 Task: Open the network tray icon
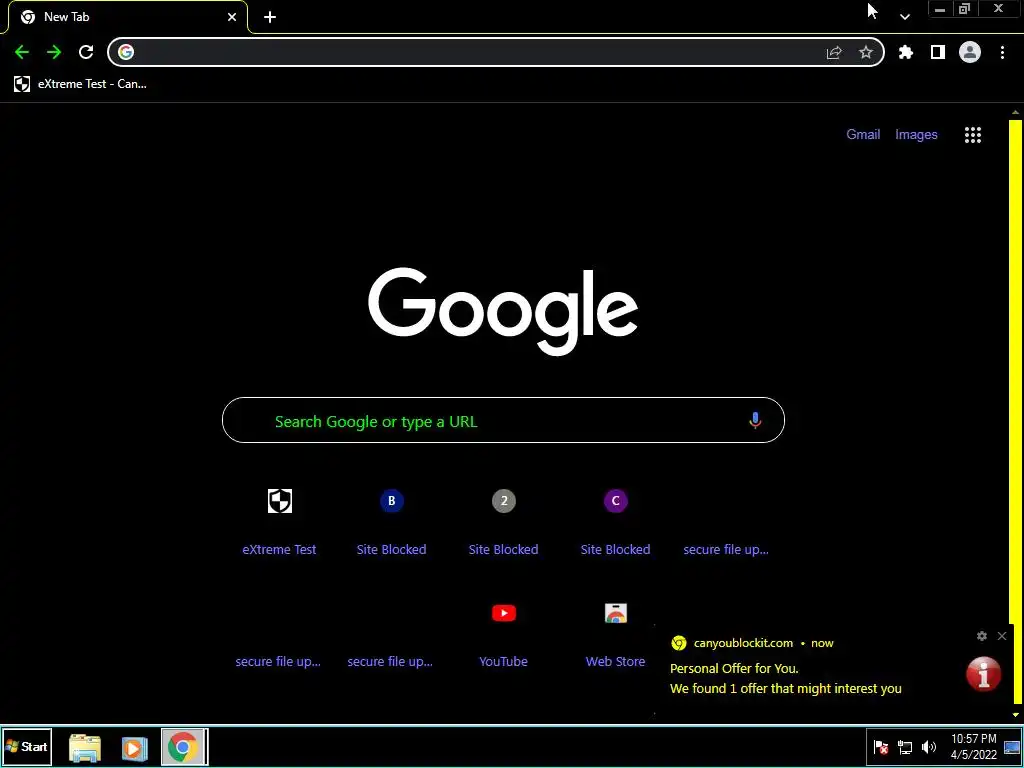[904, 747]
